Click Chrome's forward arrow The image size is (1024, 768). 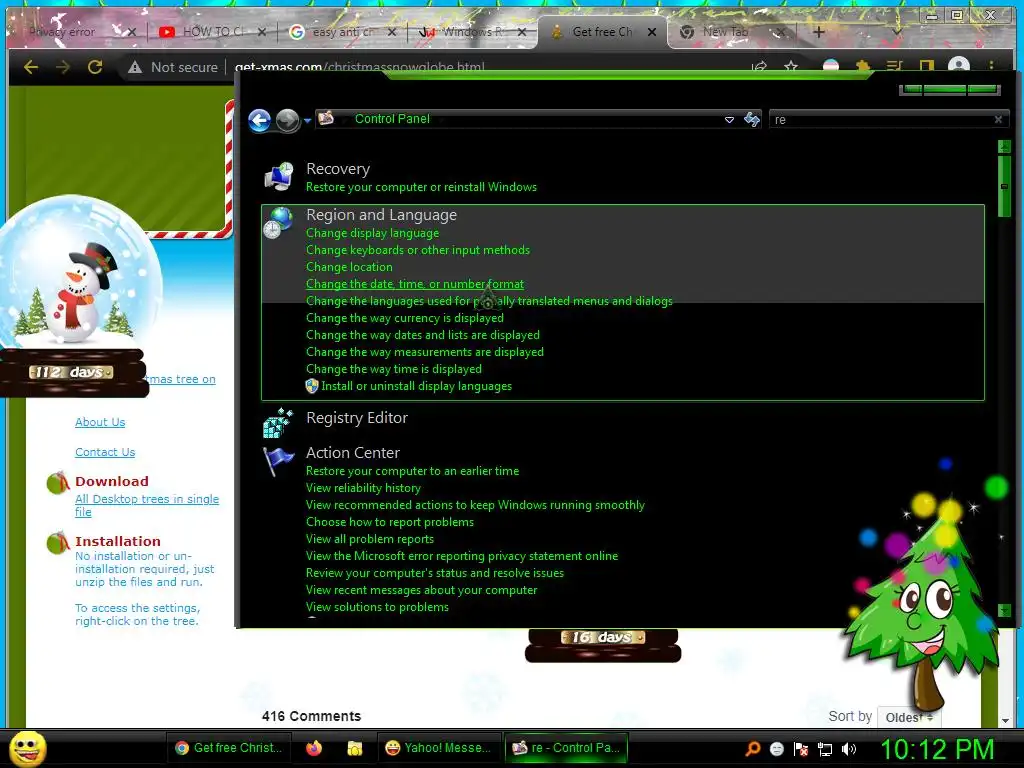pos(63,67)
